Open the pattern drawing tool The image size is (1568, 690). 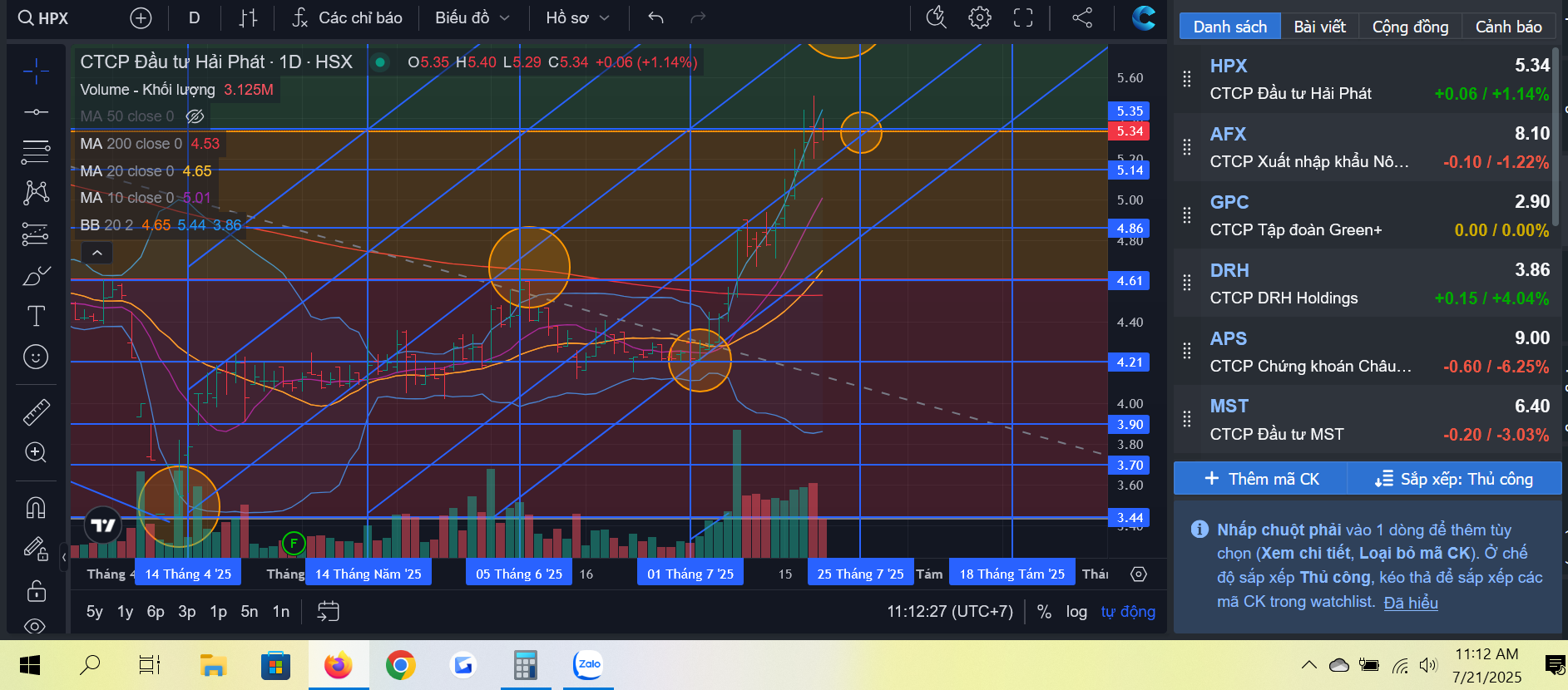tap(36, 193)
